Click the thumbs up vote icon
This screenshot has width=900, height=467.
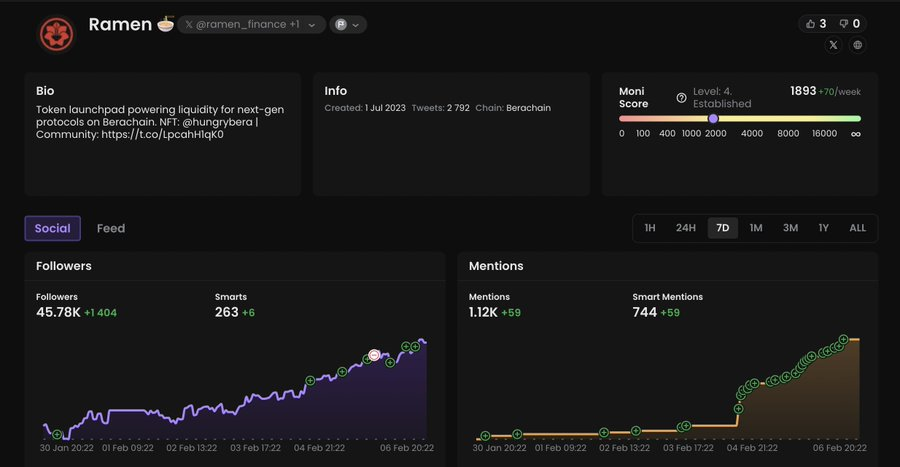[x=809, y=24]
